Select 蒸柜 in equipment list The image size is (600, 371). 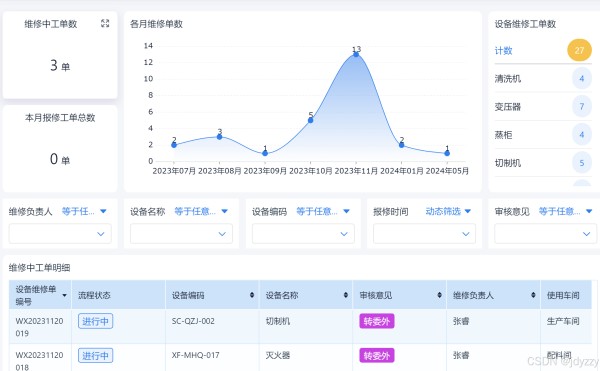503,135
